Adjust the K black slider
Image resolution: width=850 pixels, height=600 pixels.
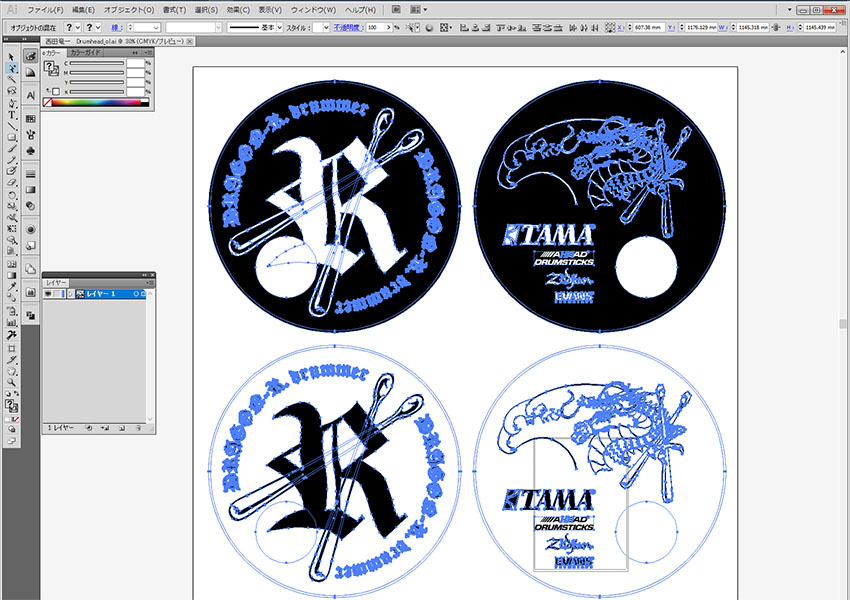tap(97, 92)
